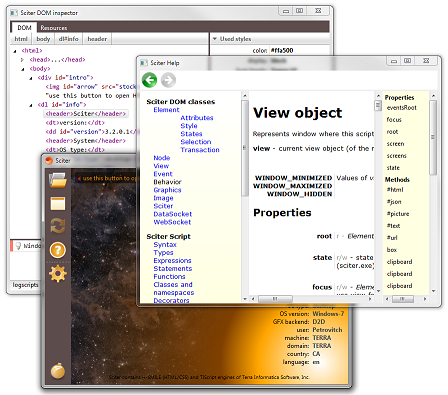Open the WebSocket link in Sciter Help
448x395 pixels.
point(172,222)
